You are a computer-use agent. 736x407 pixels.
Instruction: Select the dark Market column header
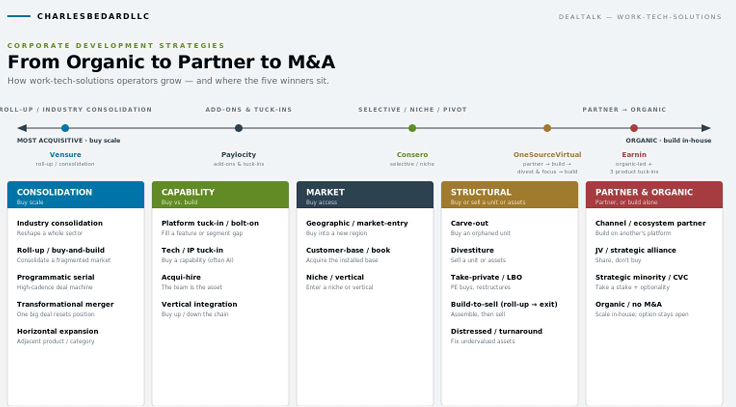365,195
